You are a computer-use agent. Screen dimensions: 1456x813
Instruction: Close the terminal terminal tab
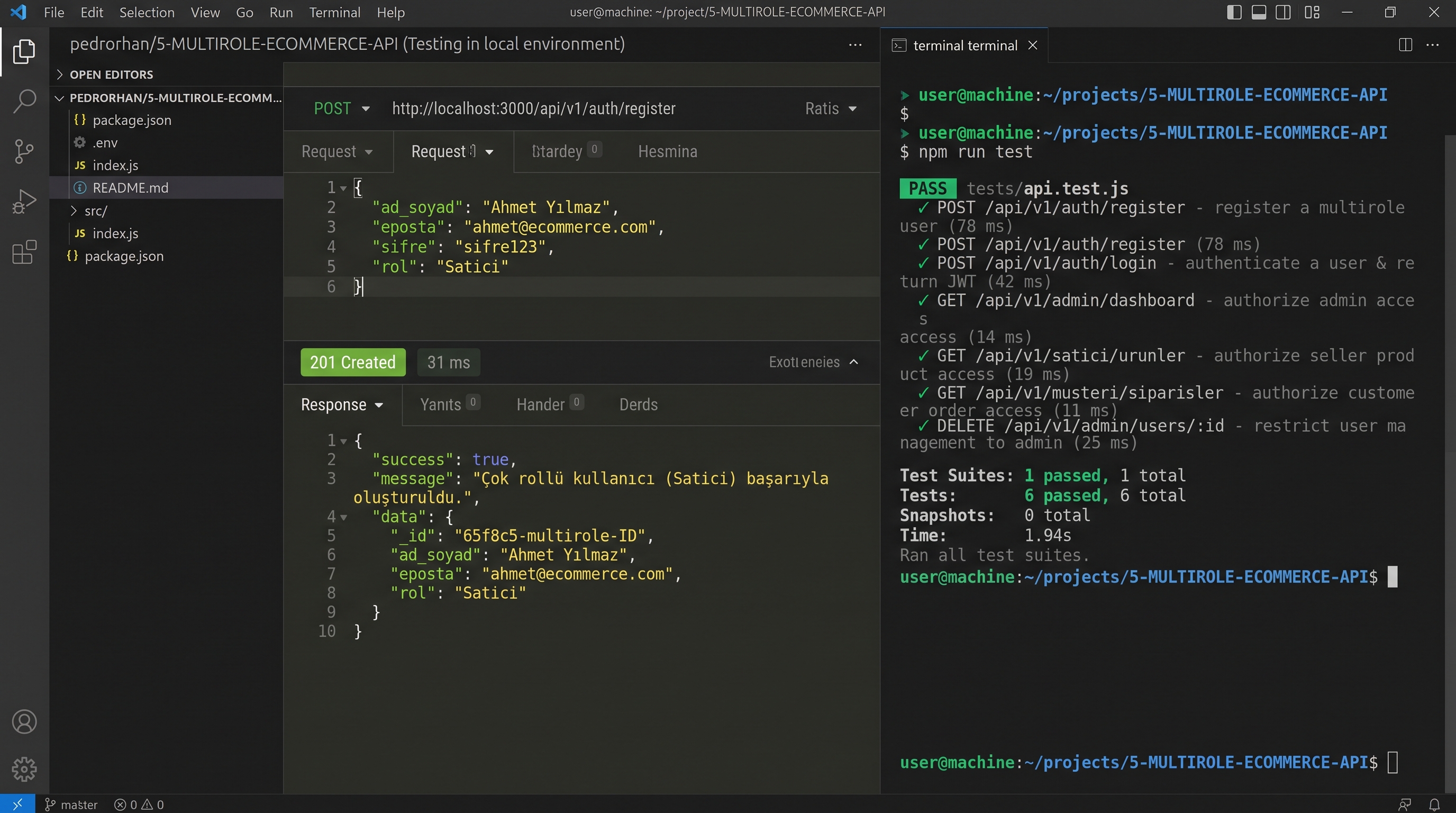pos(1033,45)
